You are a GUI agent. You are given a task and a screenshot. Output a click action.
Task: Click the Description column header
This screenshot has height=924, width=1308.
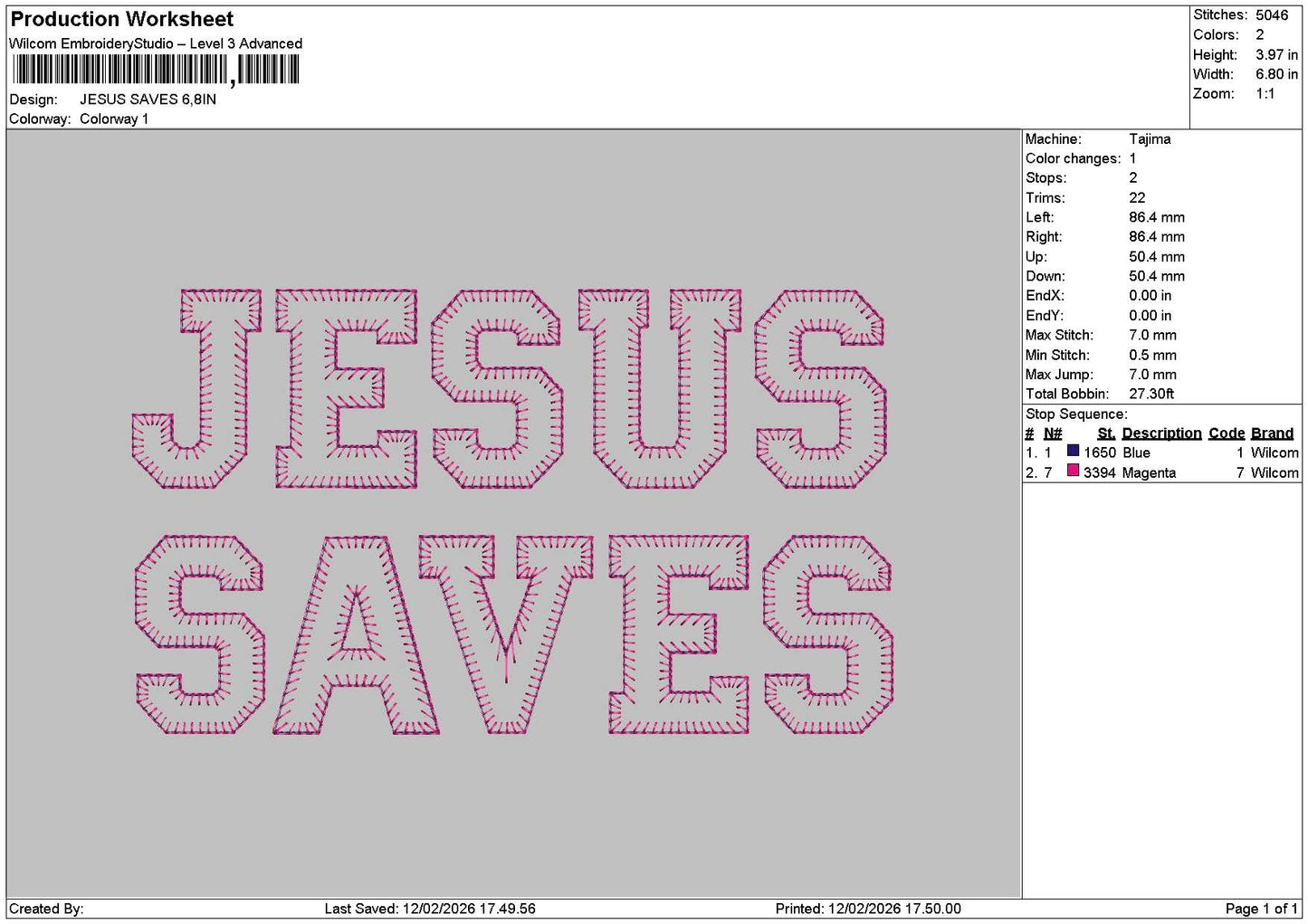tap(1161, 433)
